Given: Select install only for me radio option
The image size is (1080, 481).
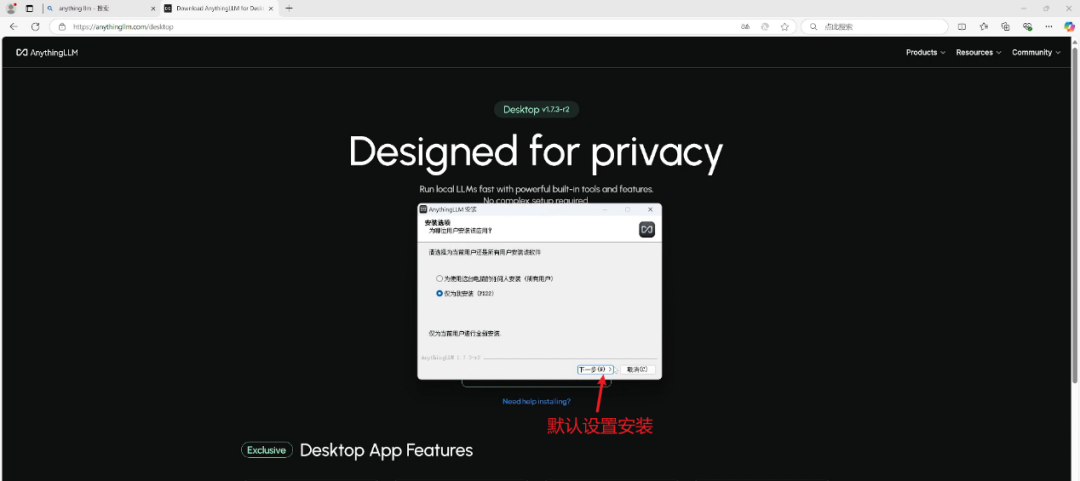Looking at the screenshot, I should point(439,293).
